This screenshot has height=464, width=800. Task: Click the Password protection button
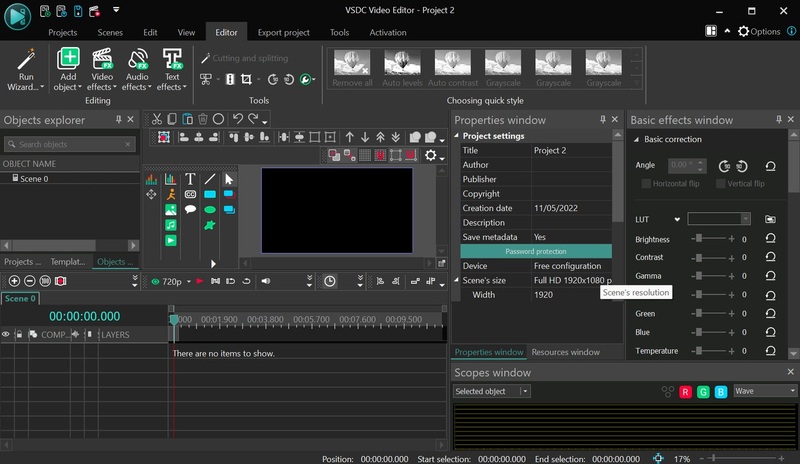click(535, 252)
